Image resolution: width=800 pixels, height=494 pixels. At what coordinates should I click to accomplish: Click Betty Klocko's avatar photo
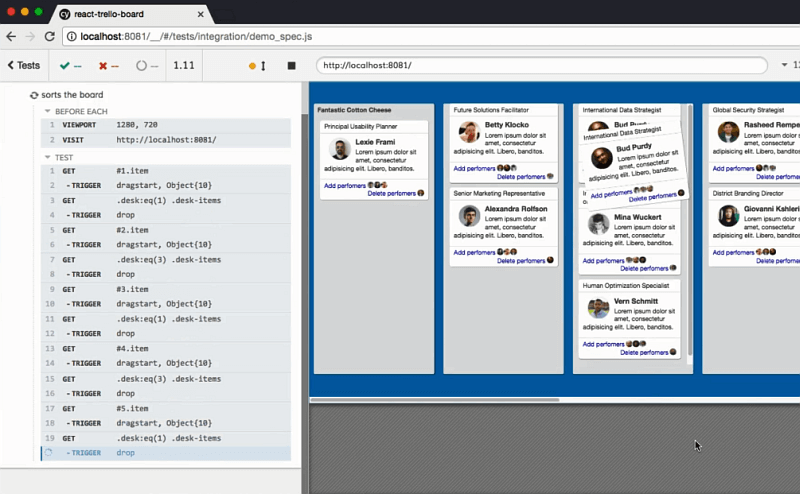coord(469,132)
